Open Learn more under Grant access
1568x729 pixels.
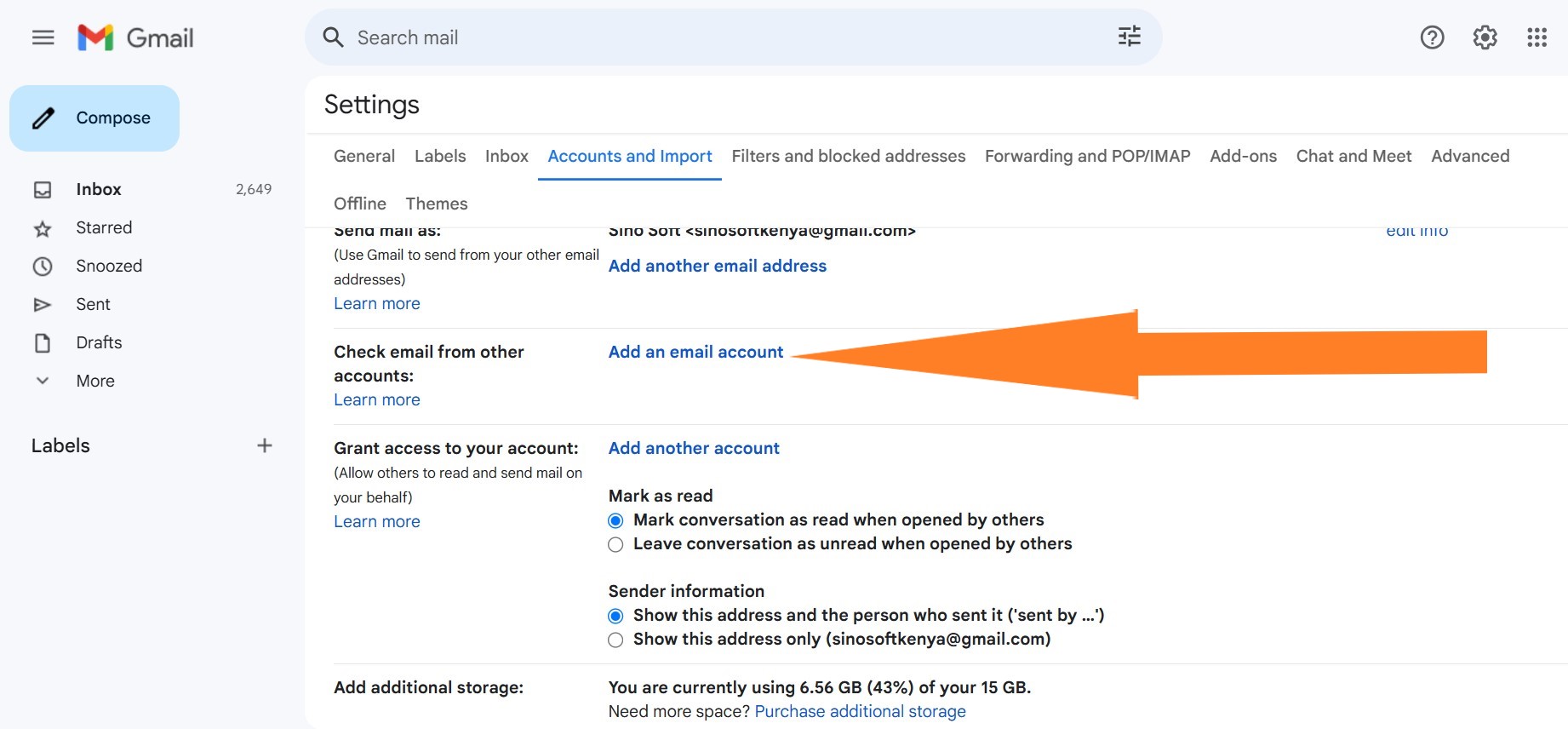(x=377, y=521)
